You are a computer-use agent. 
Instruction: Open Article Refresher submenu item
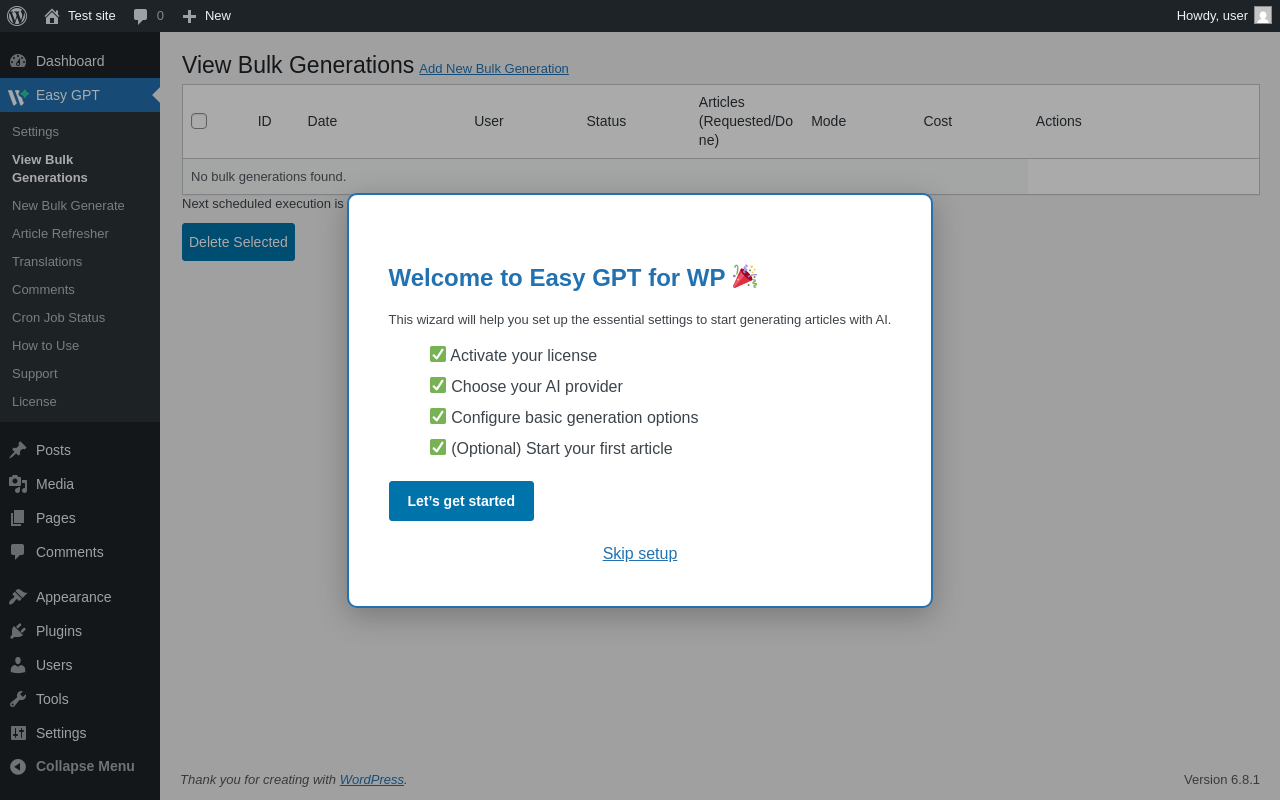pyautogui.click(x=60, y=233)
